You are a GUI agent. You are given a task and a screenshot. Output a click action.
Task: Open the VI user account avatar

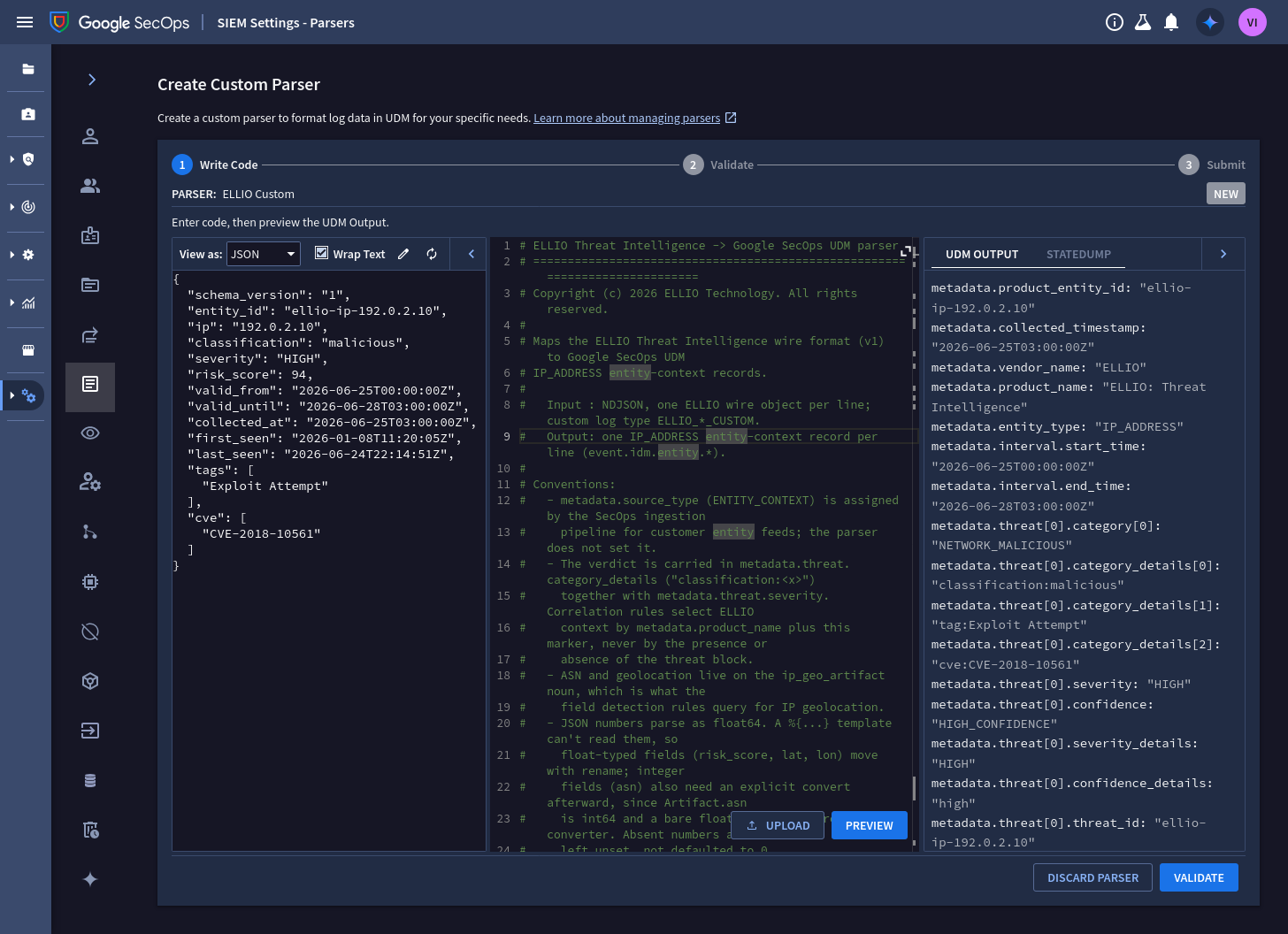[1253, 22]
